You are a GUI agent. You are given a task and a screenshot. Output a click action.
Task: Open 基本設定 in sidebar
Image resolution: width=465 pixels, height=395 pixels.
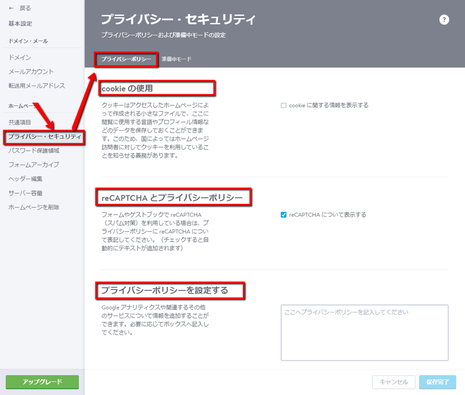pos(20,24)
